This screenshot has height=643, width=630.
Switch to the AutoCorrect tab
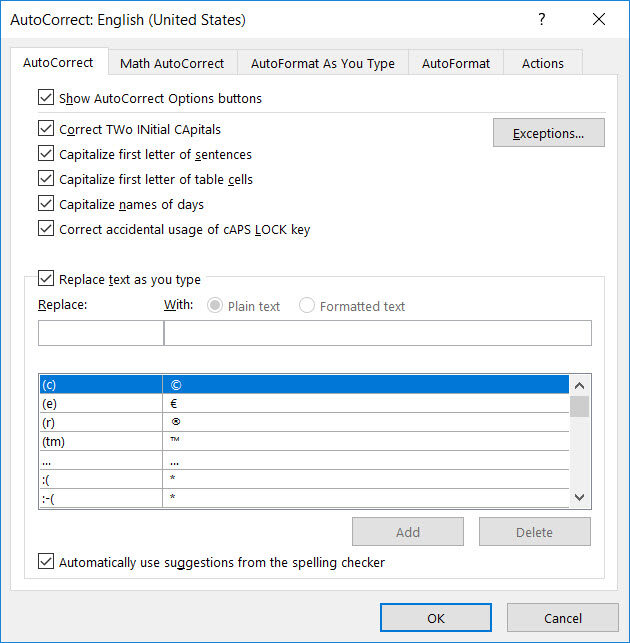58,63
